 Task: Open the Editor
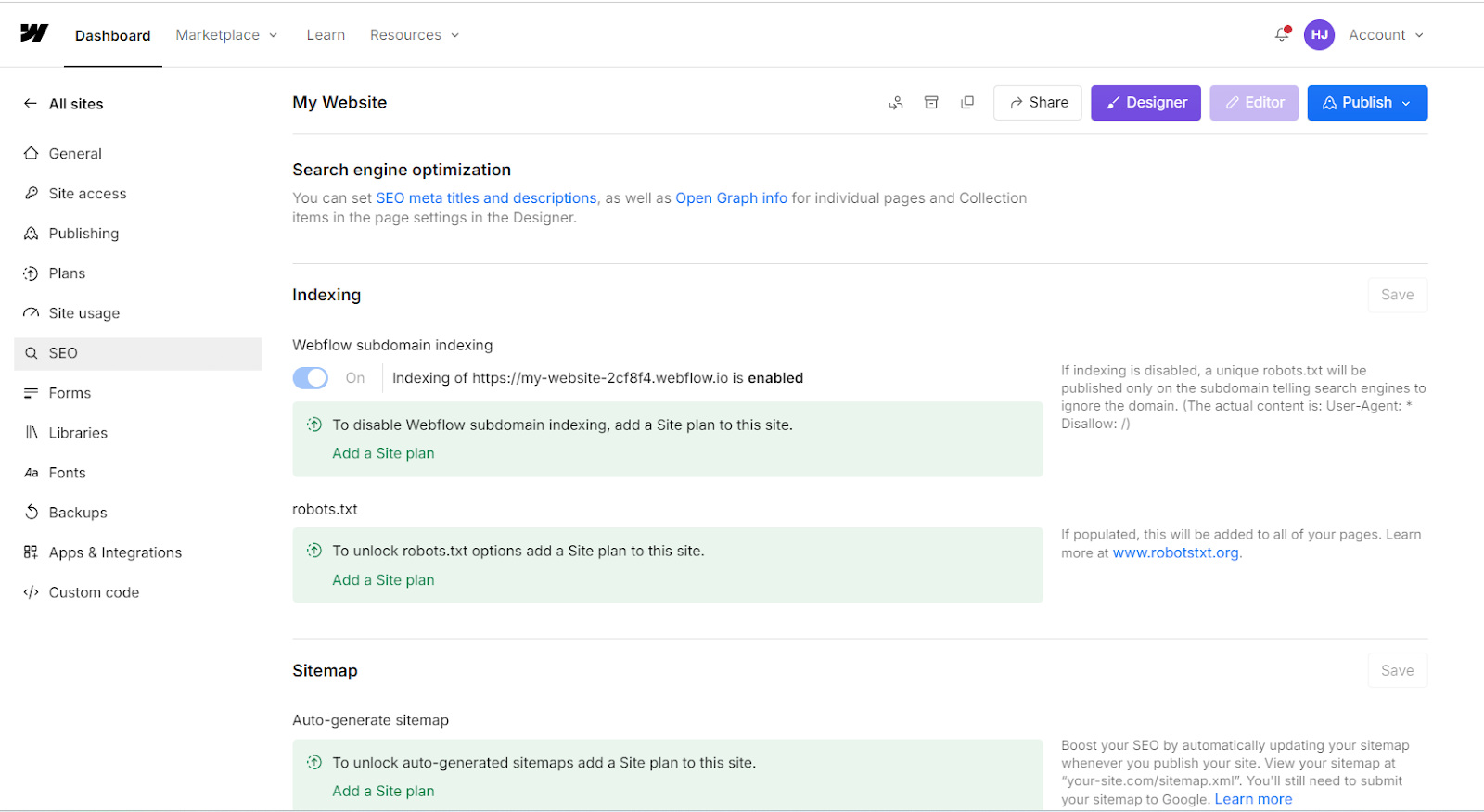1254,103
